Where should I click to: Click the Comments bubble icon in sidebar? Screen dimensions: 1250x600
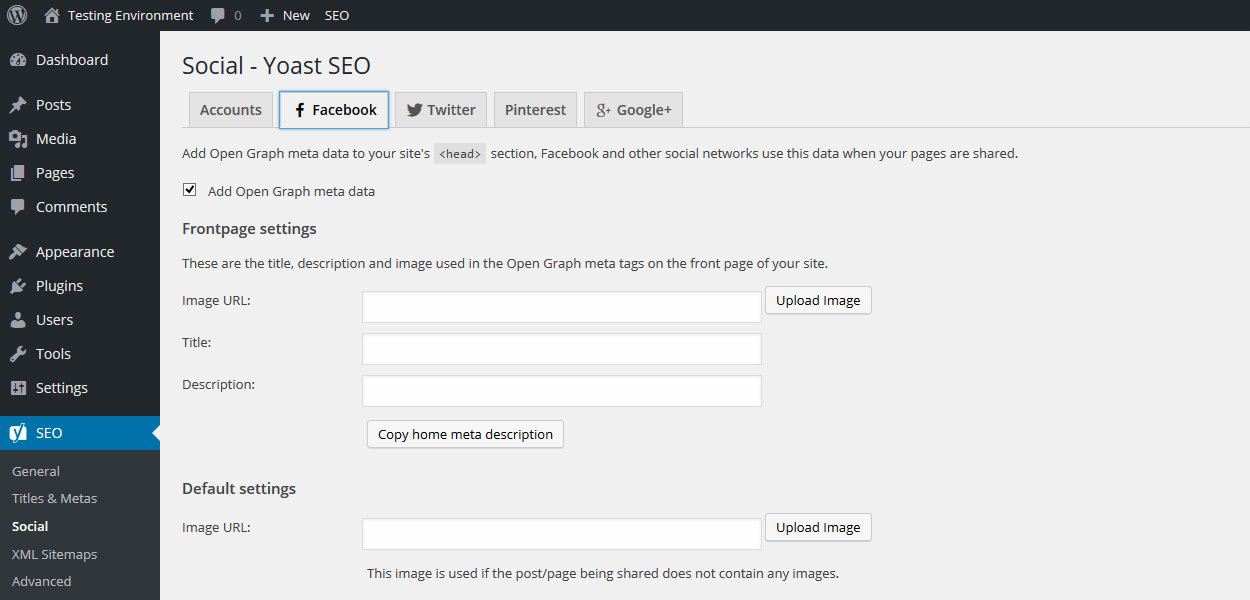(18, 207)
